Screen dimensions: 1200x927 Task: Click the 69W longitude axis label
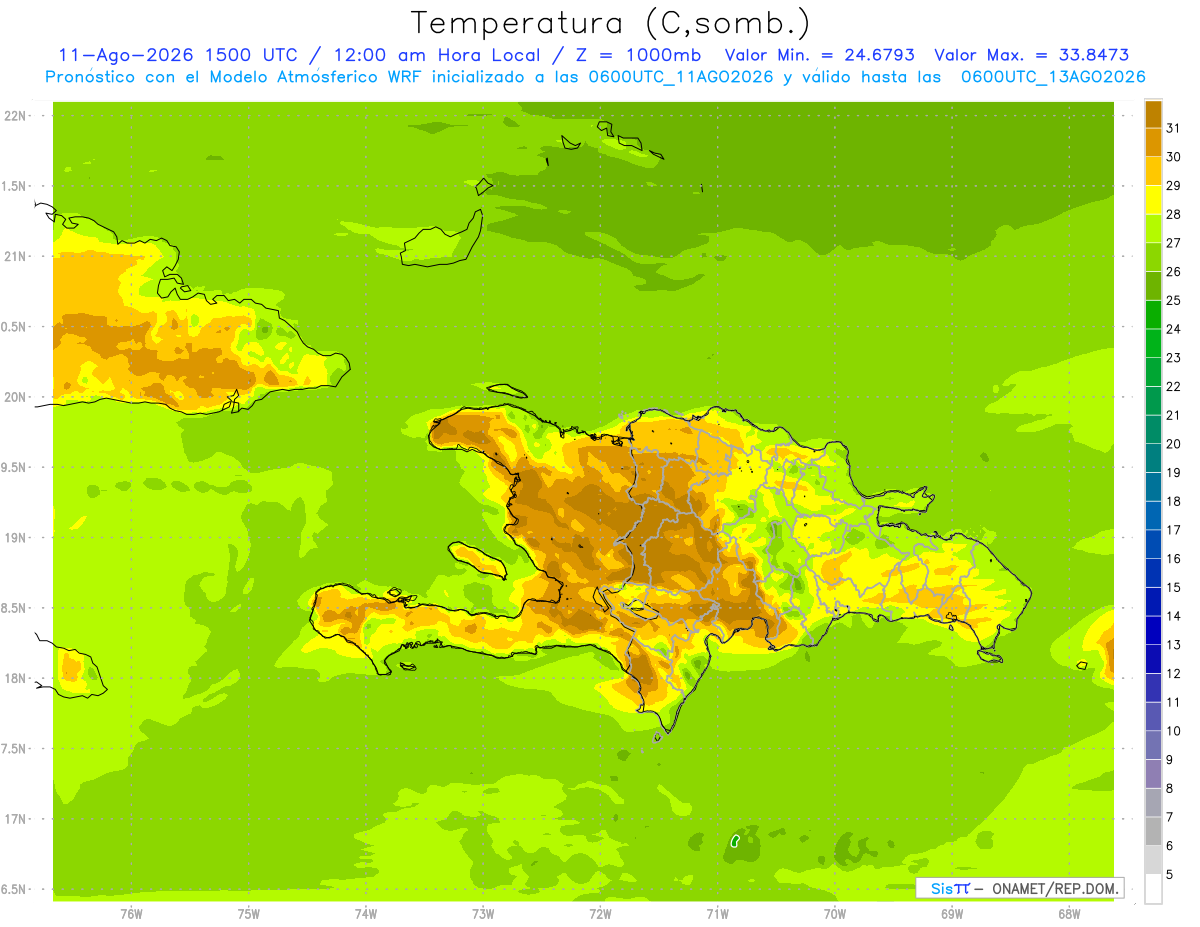pos(952,914)
